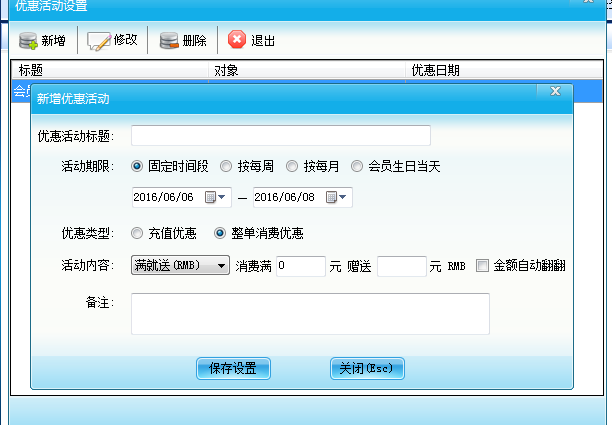Click the start date 2016/06/06 field
The height and width of the screenshot is (425, 612).
[182, 197]
